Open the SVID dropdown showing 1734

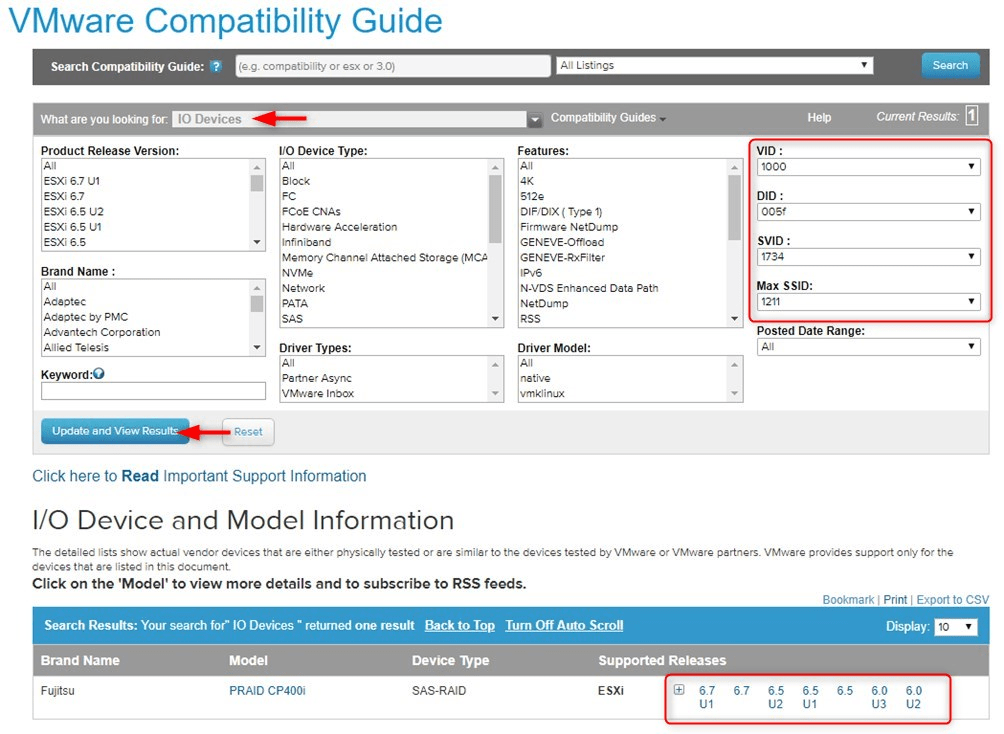pyautogui.click(x=868, y=256)
